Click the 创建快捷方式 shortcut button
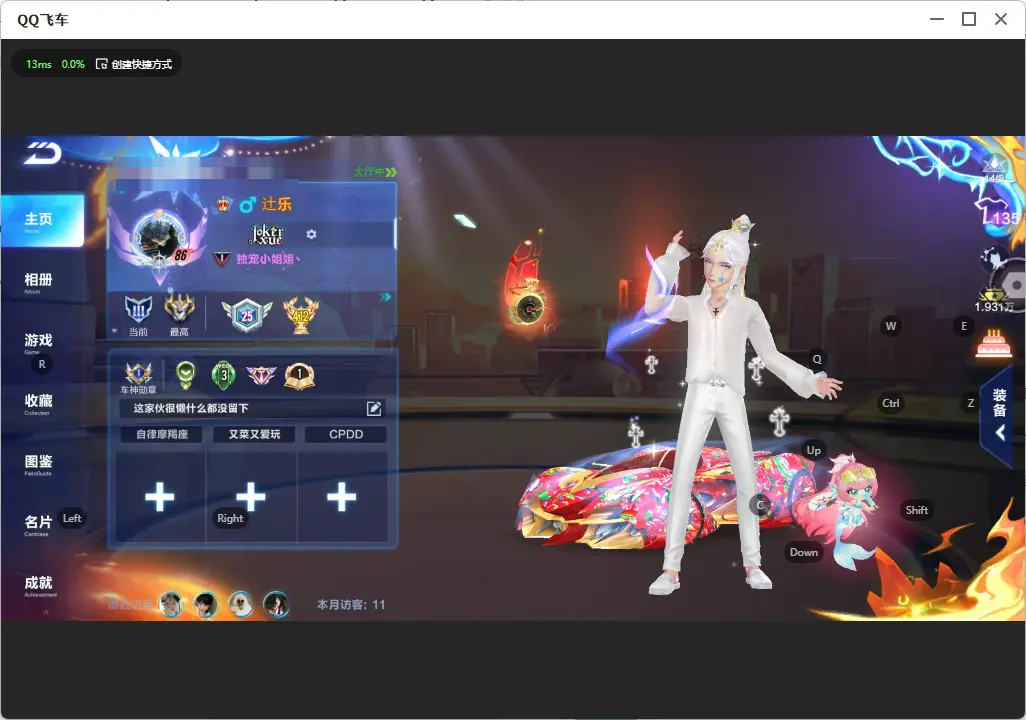 (x=134, y=64)
